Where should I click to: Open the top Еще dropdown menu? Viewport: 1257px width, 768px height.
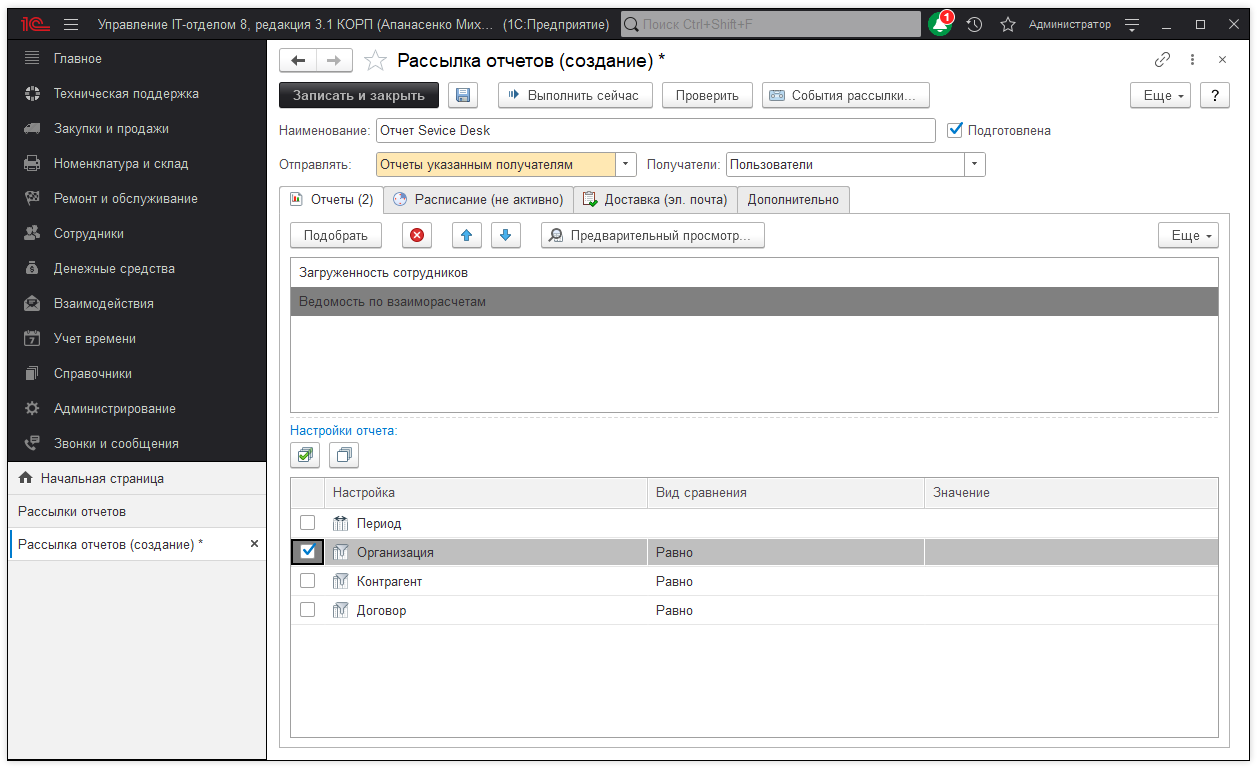1160,95
